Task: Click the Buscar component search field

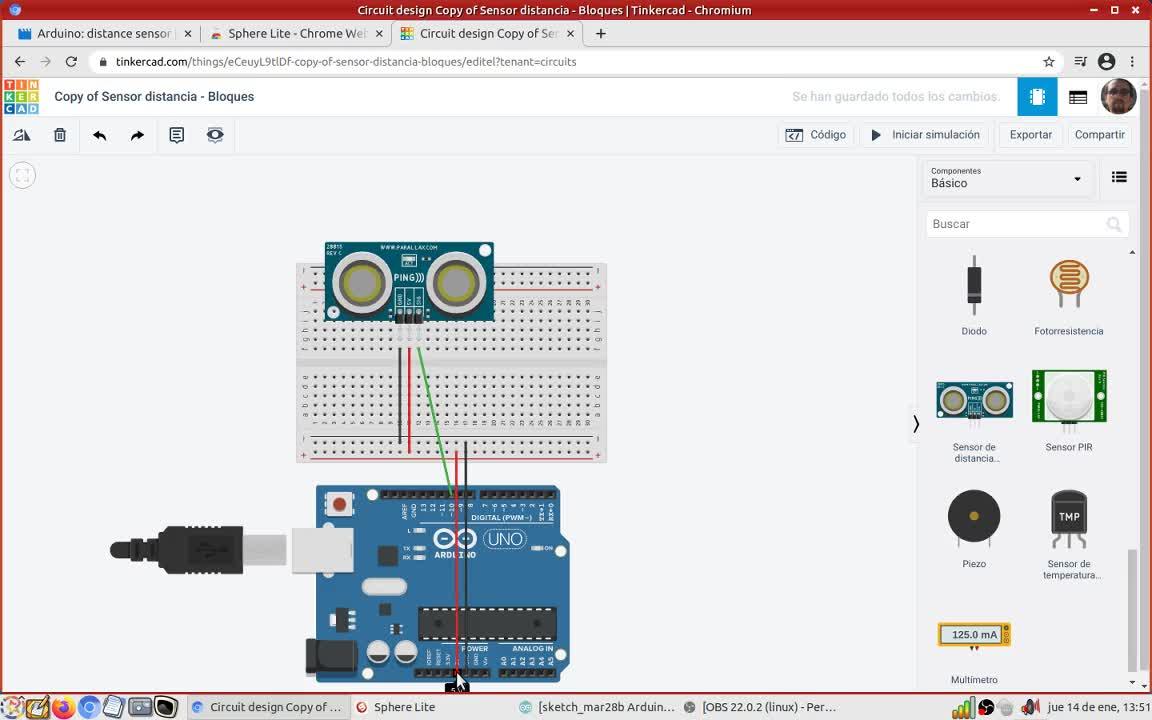Action: pos(1016,224)
